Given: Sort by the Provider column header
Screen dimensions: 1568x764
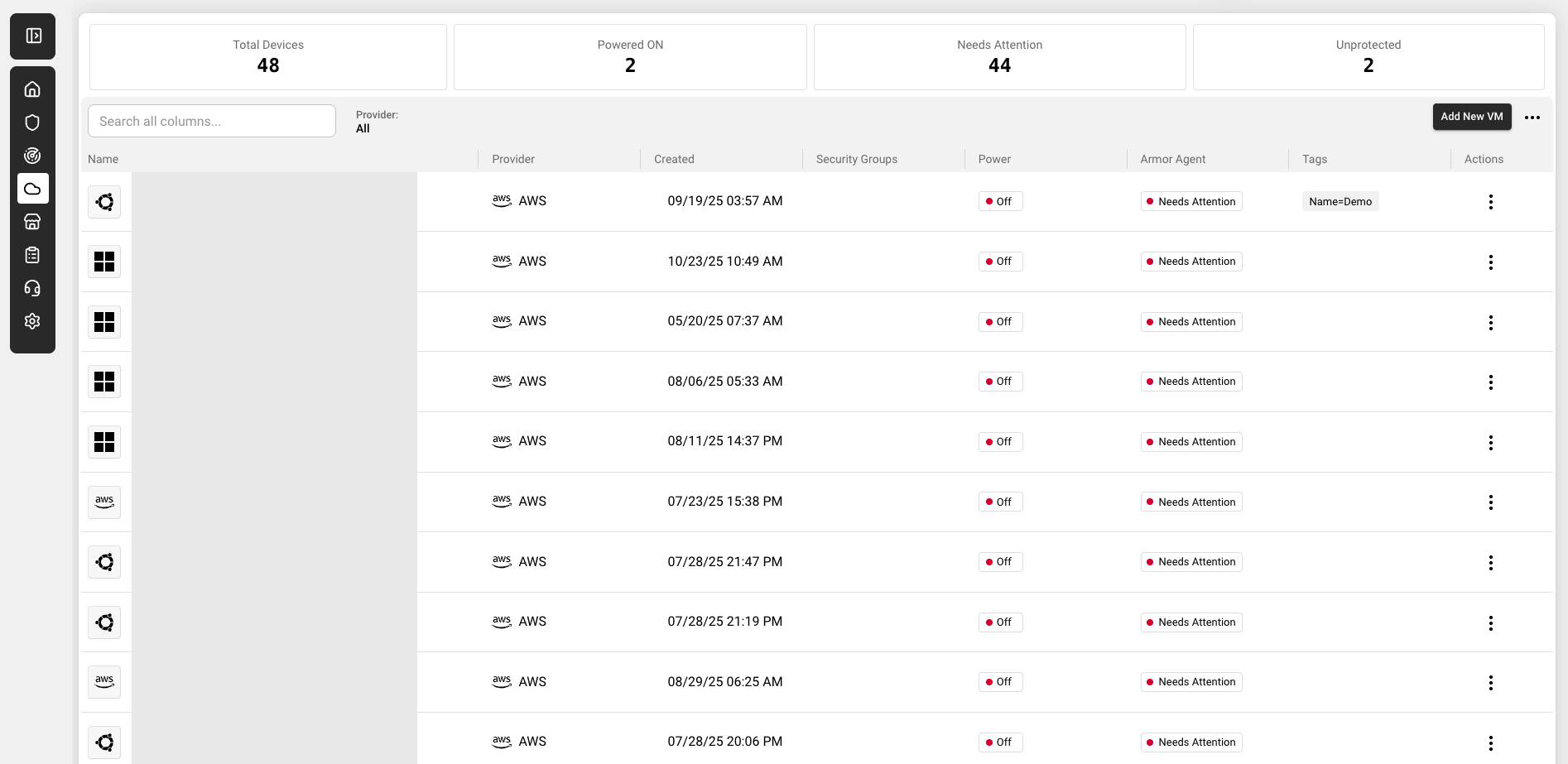Looking at the screenshot, I should click(x=513, y=159).
